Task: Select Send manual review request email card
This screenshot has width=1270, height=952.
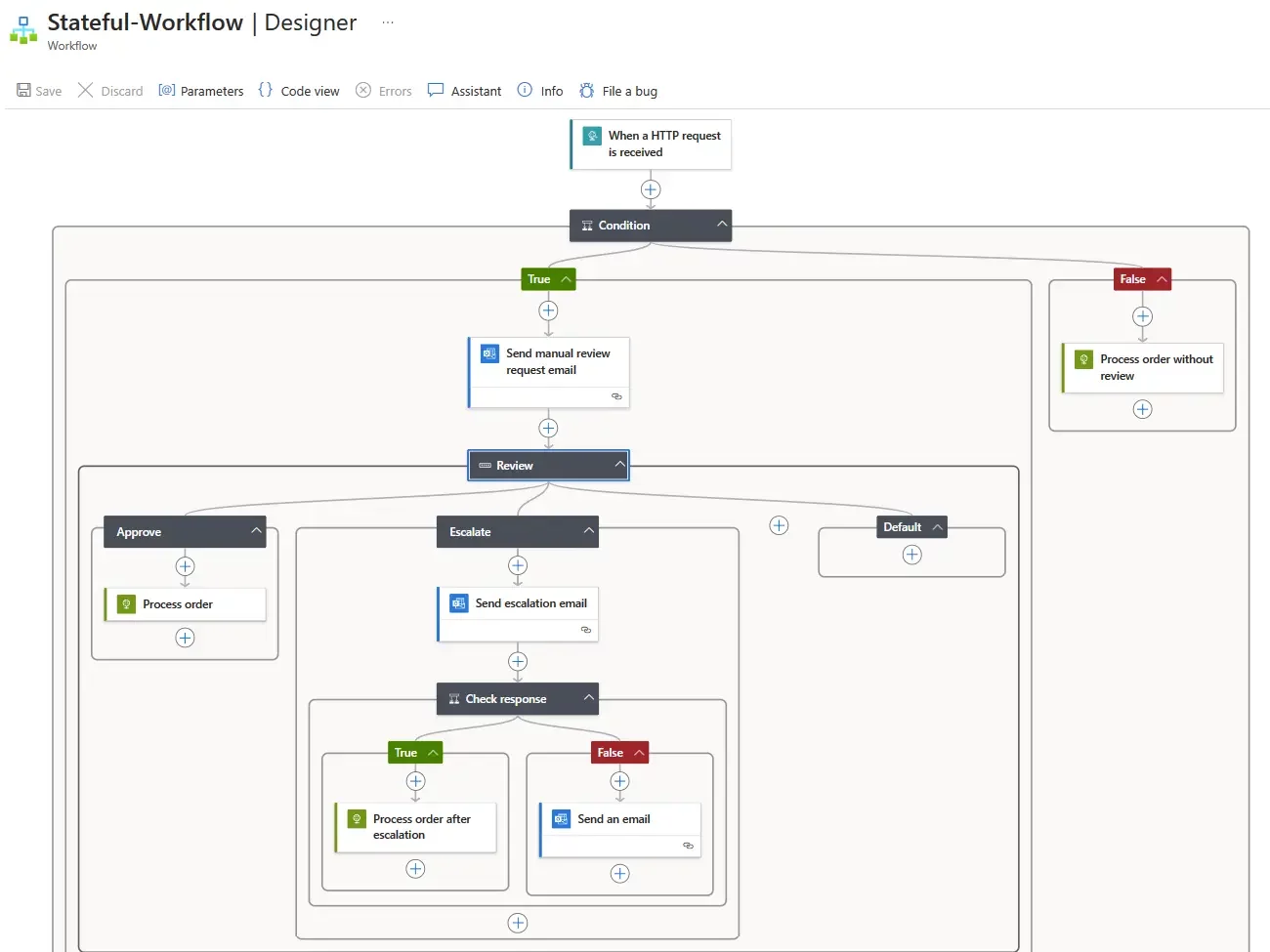Action: tap(549, 372)
